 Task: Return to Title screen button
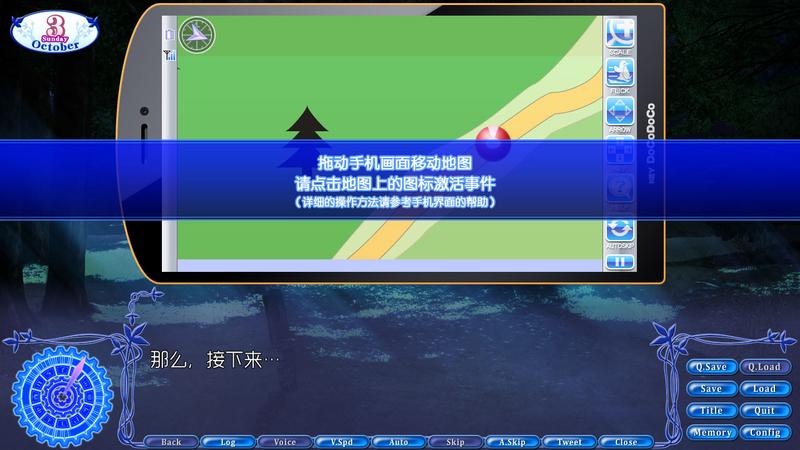[x=711, y=411]
